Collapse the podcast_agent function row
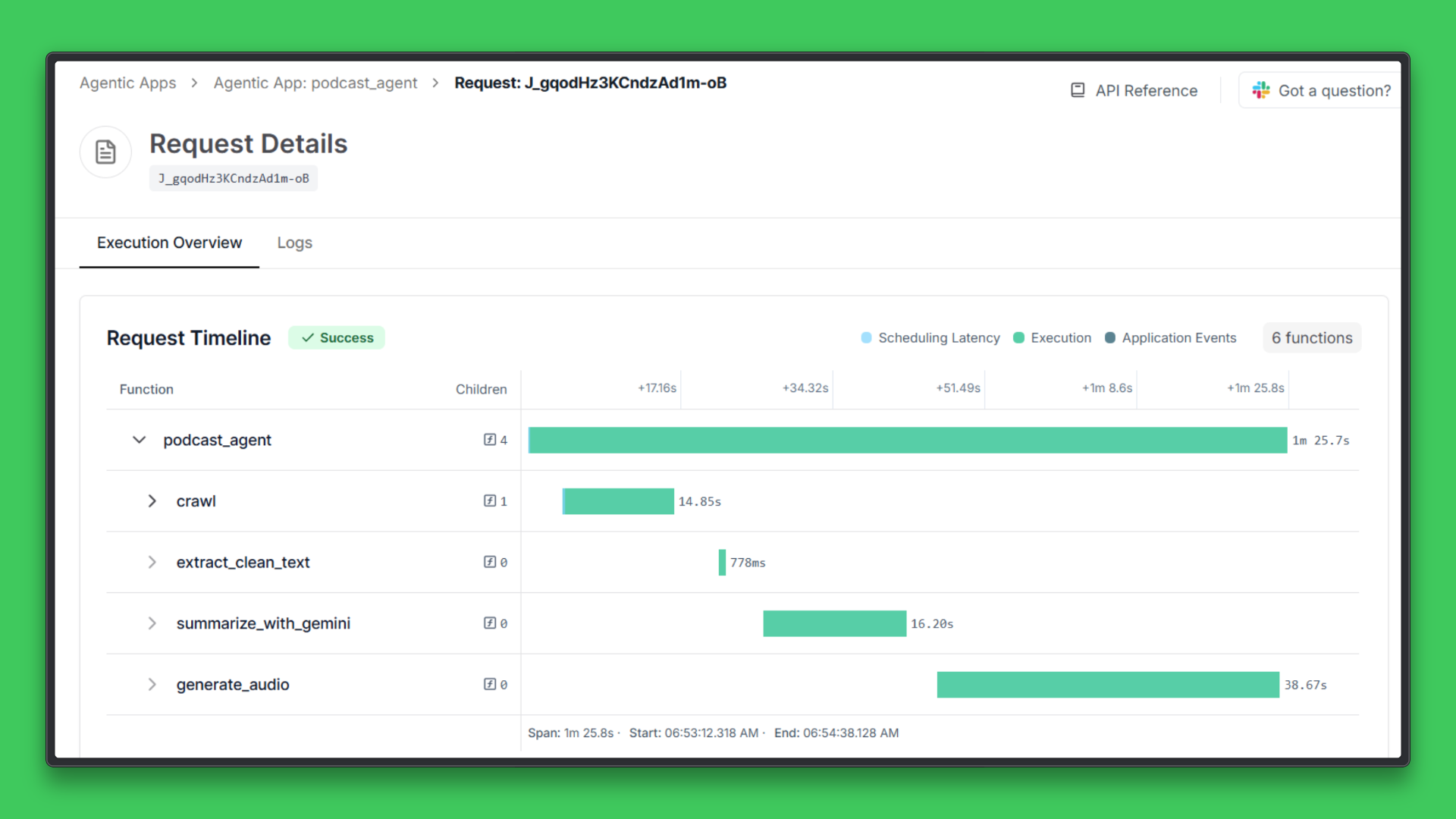 click(x=139, y=440)
